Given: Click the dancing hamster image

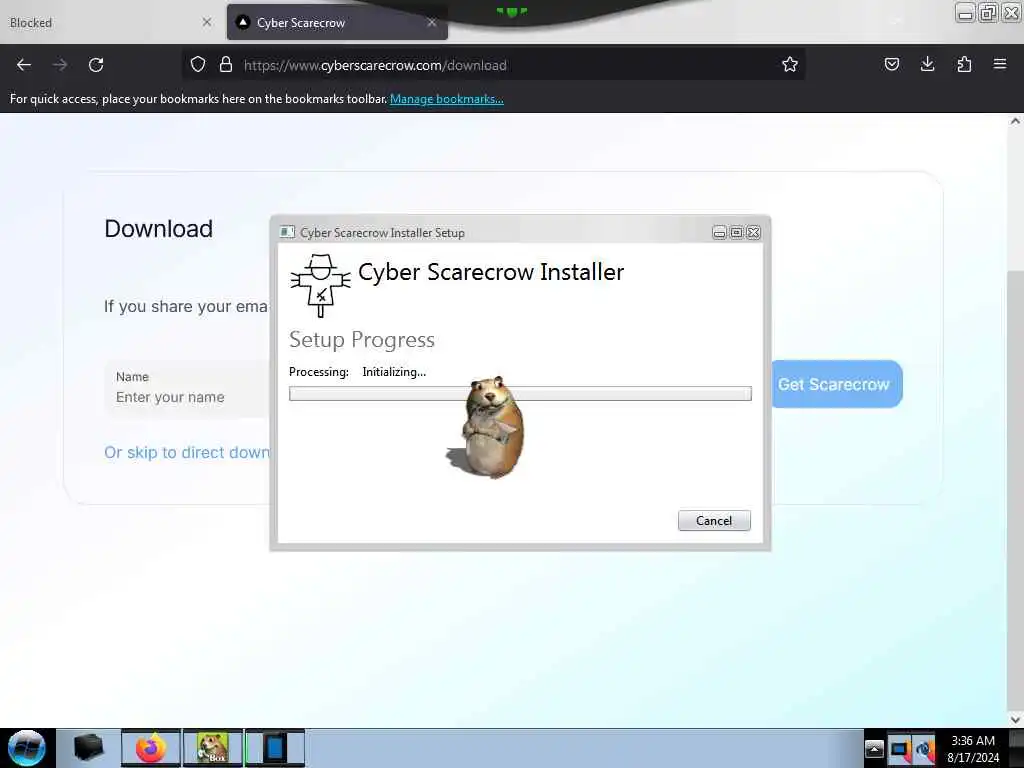Looking at the screenshot, I should 491,426.
